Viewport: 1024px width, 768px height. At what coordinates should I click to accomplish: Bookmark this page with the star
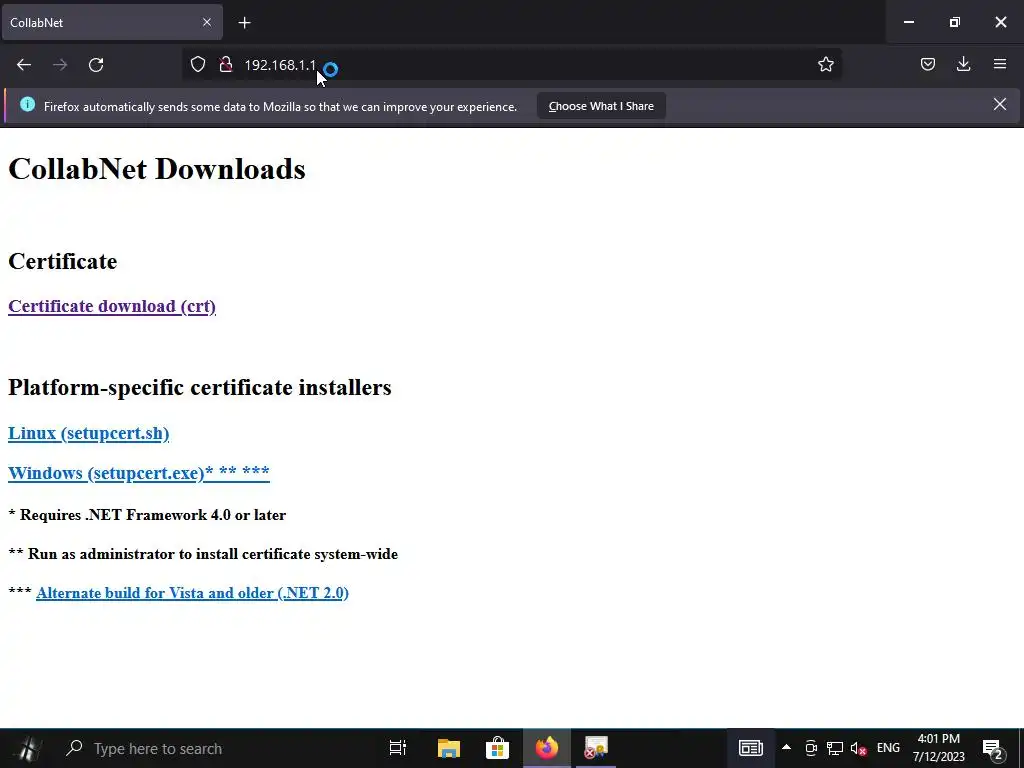(x=825, y=64)
